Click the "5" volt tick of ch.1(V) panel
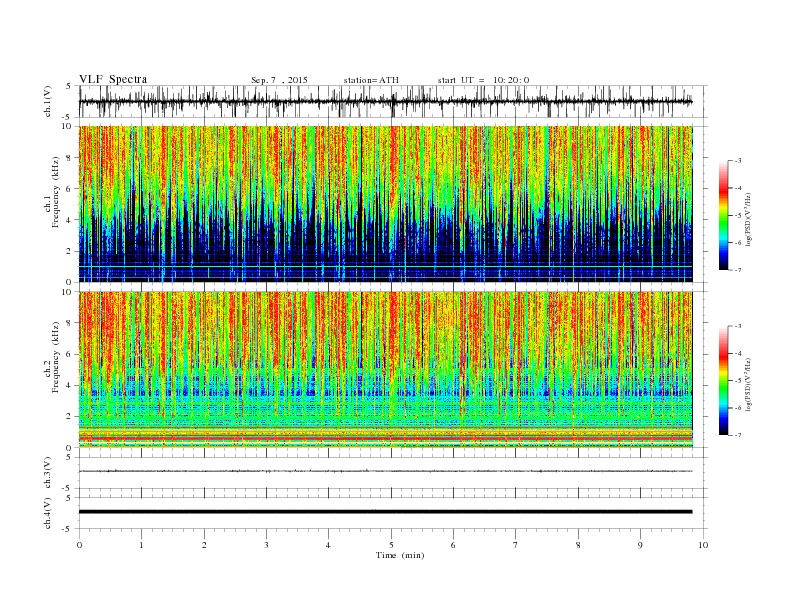Image resolution: width=792 pixels, height=612 pixels. tap(68, 86)
